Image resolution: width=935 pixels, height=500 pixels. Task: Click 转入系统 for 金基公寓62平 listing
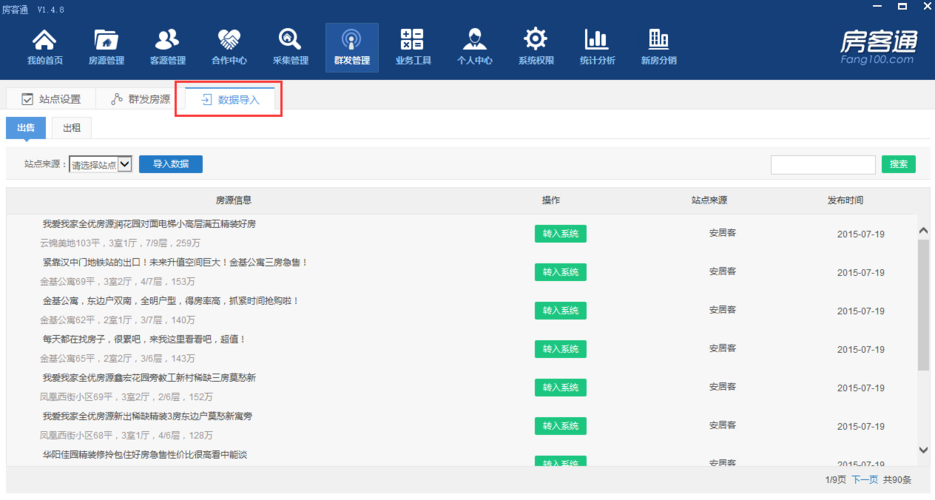tap(561, 310)
